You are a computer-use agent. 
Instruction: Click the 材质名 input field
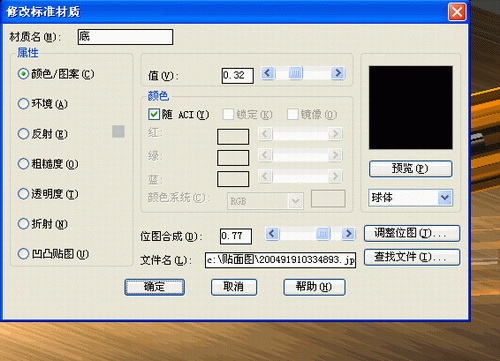tap(125, 37)
